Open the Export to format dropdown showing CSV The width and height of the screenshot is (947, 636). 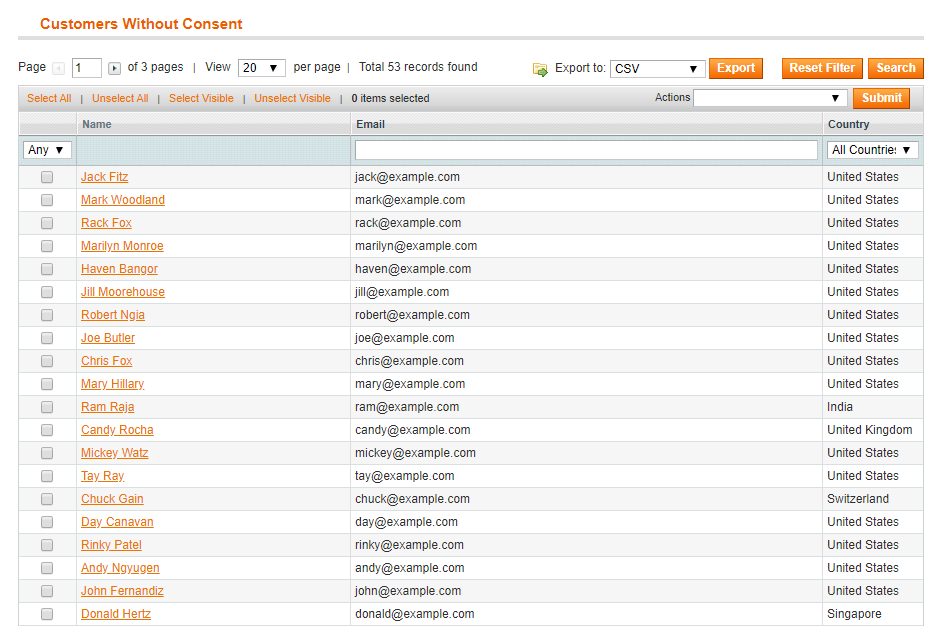point(657,69)
